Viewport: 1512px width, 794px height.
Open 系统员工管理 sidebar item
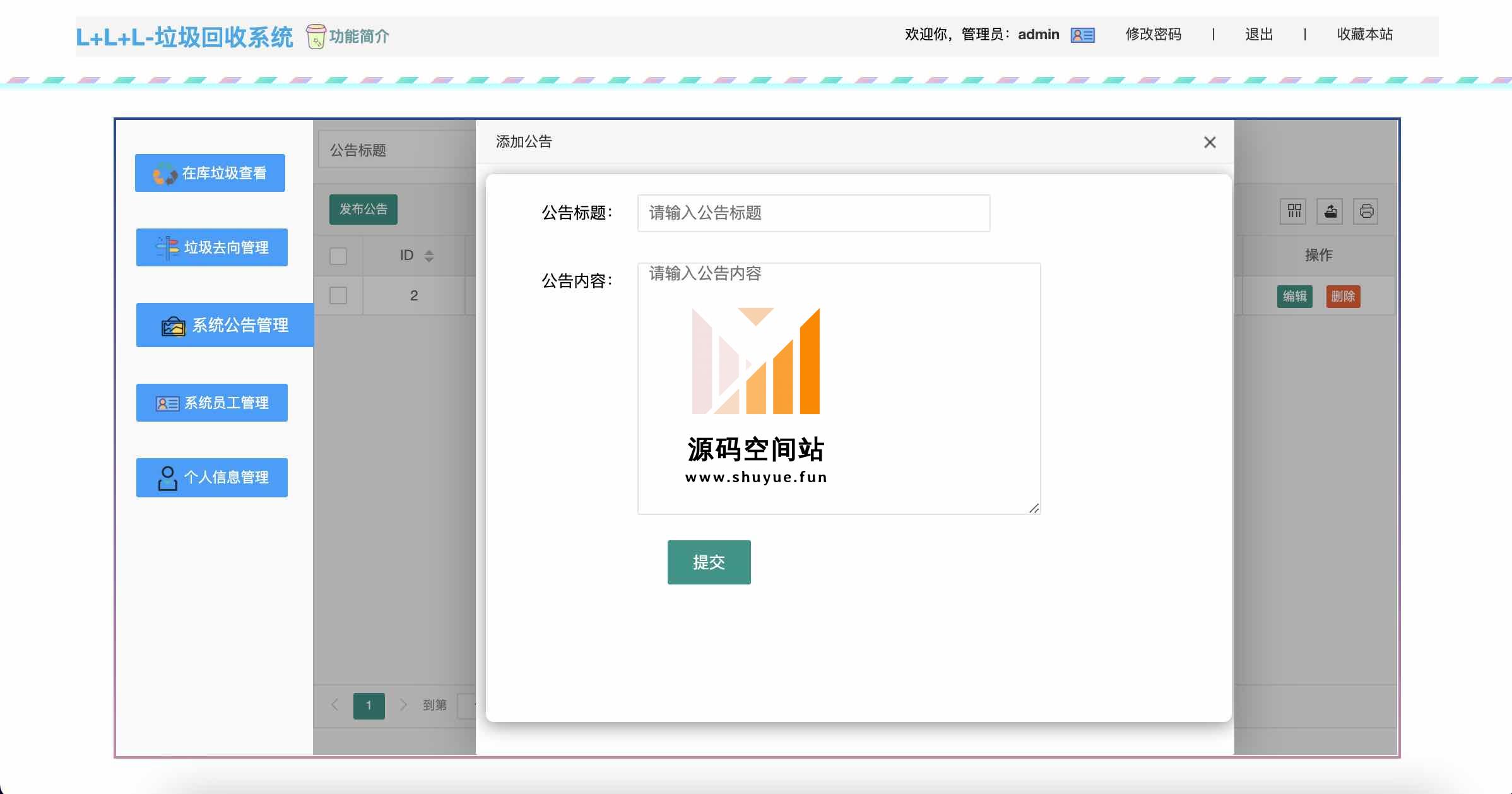coord(212,403)
